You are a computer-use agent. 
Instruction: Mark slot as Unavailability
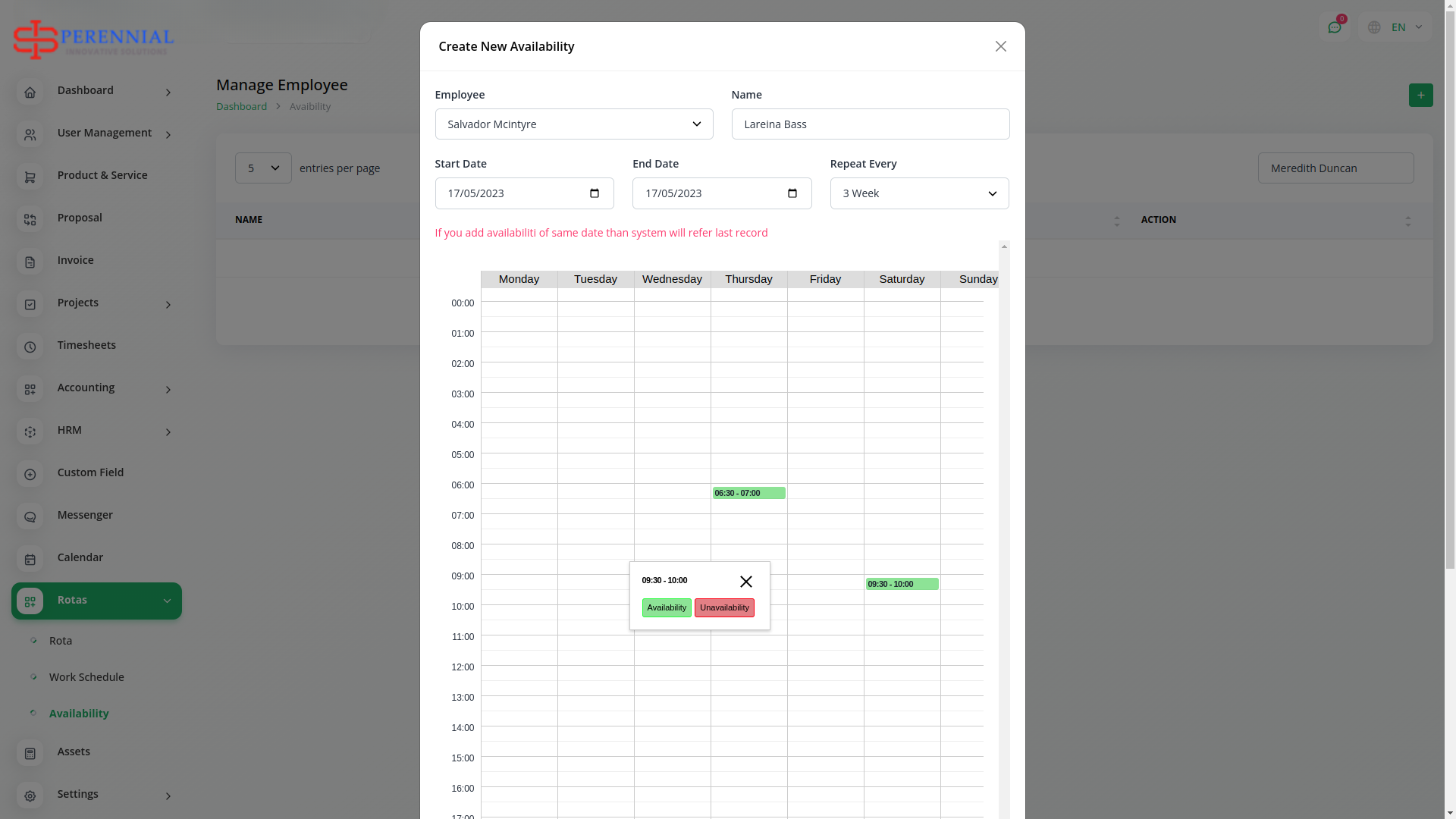tap(724, 607)
